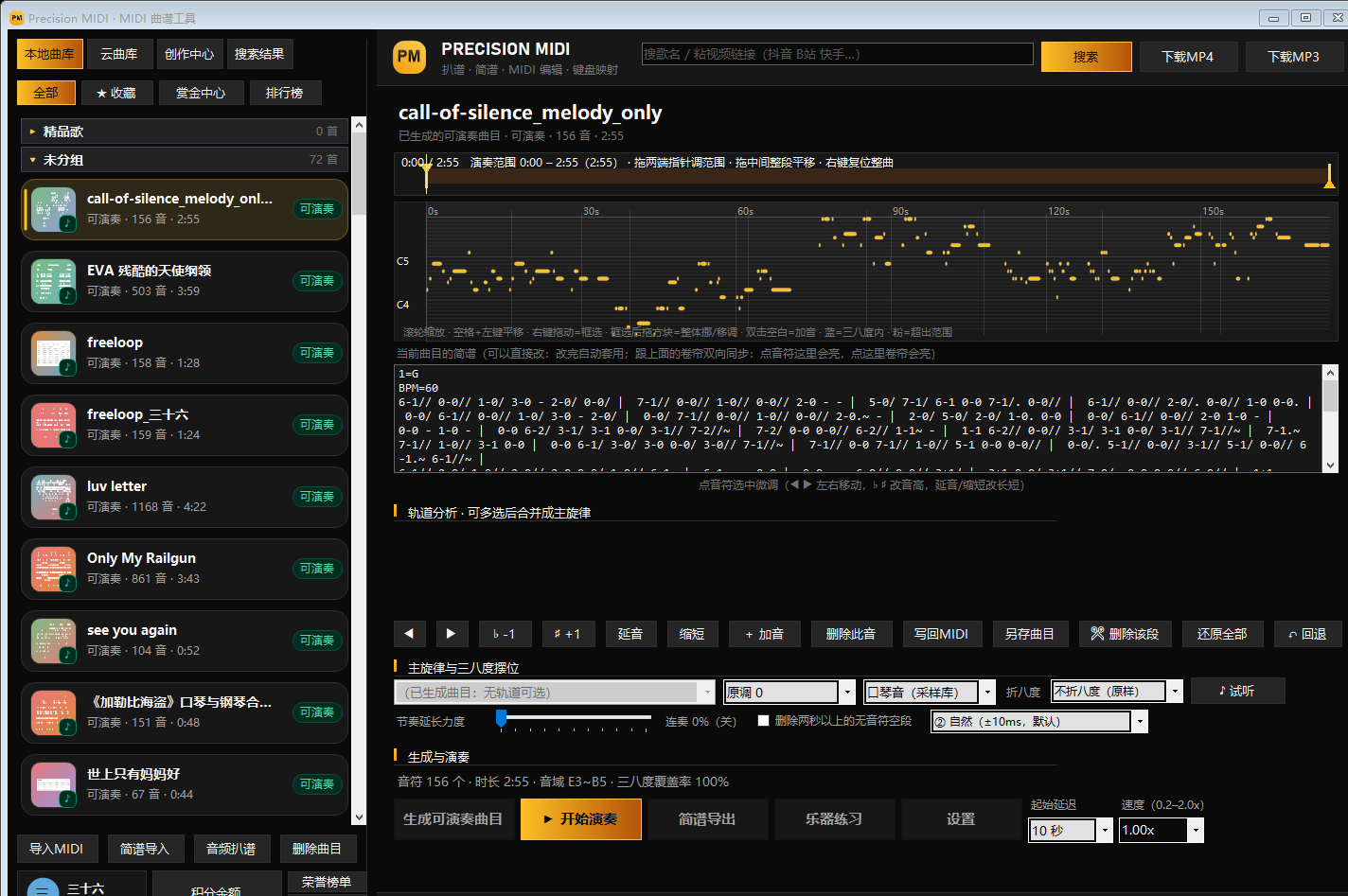Select the 全部 filter tab
Screen dimensions: 1348x896
[45, 93]
